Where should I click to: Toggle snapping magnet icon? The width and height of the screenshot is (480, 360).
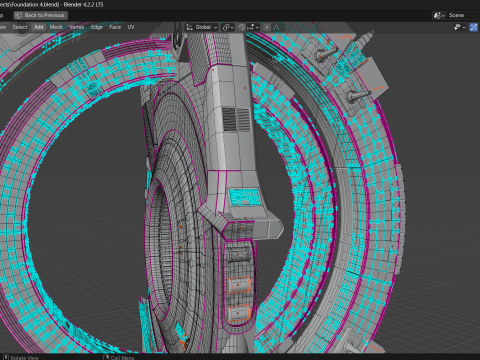pos(242,27)
